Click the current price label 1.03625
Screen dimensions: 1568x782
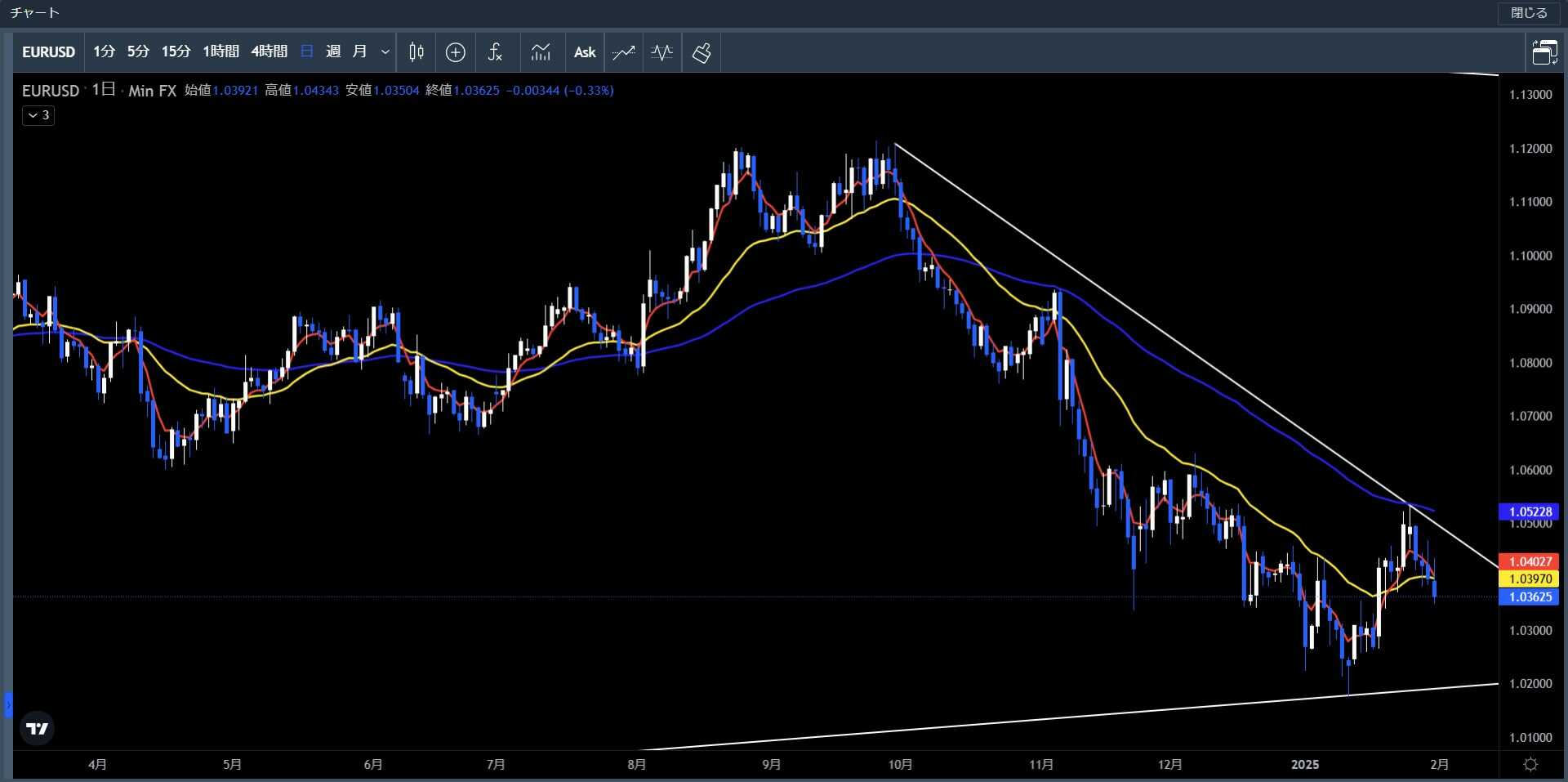[x=1529, y=597]
